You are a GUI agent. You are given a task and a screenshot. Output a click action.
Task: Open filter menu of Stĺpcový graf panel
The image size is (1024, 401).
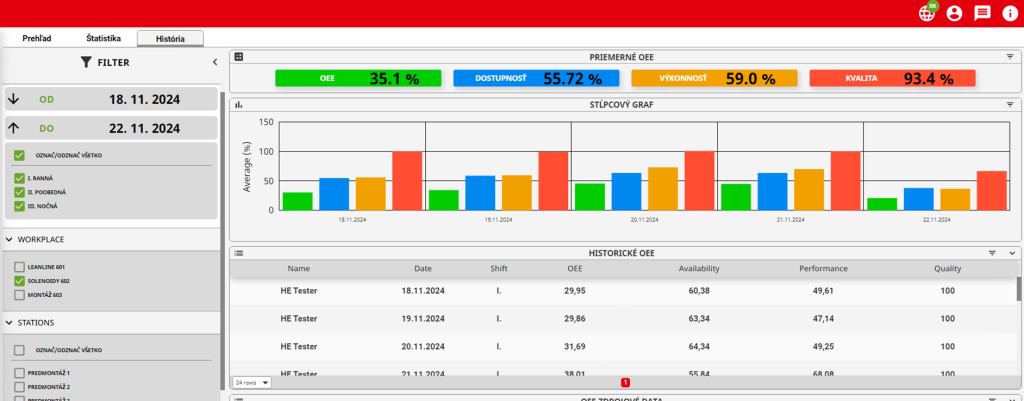pos(1010,104)
